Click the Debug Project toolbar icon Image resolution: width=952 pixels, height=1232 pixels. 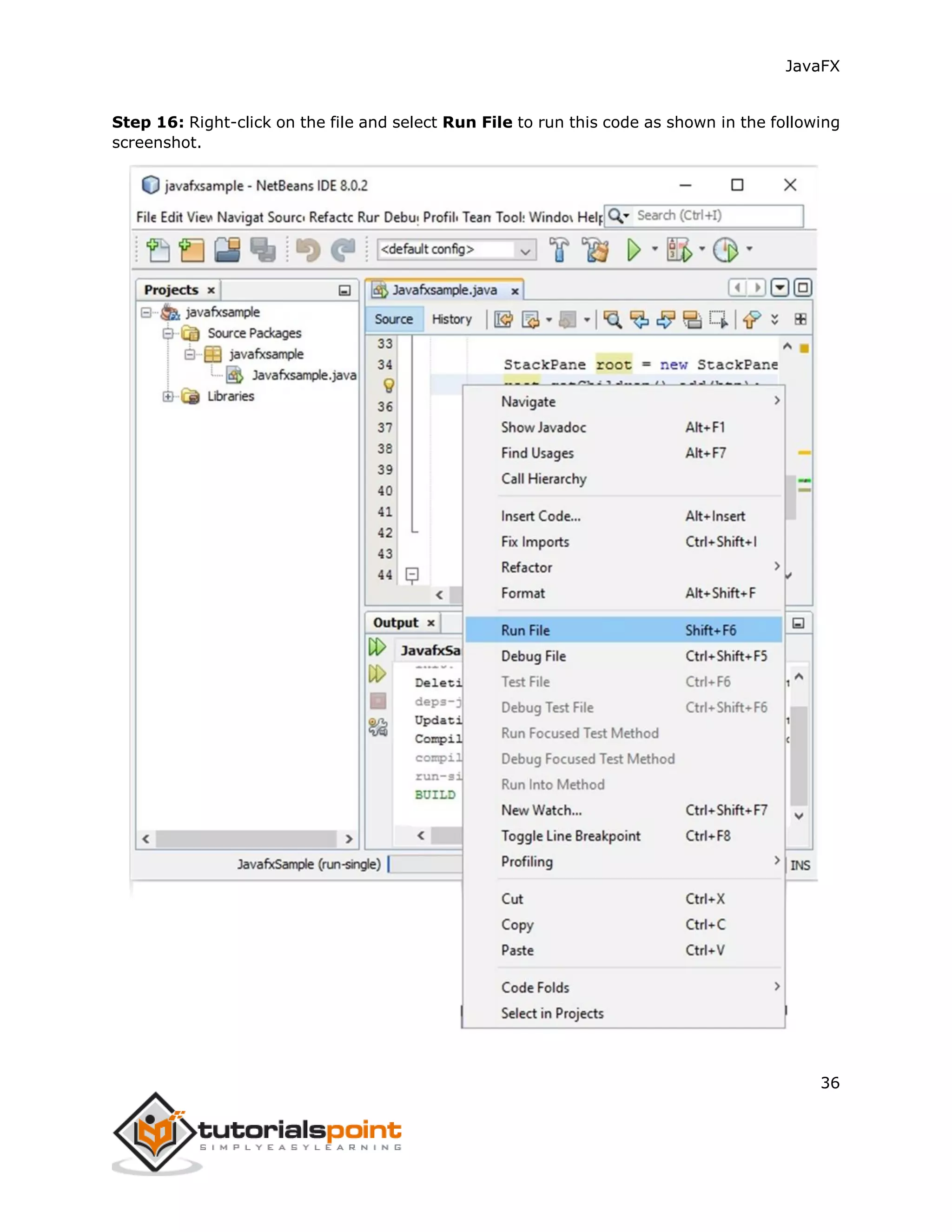click(x=679, y=249)
